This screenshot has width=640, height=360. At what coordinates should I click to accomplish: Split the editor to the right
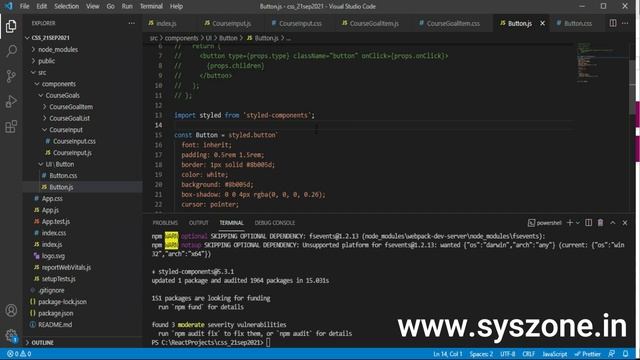[613, 23]
